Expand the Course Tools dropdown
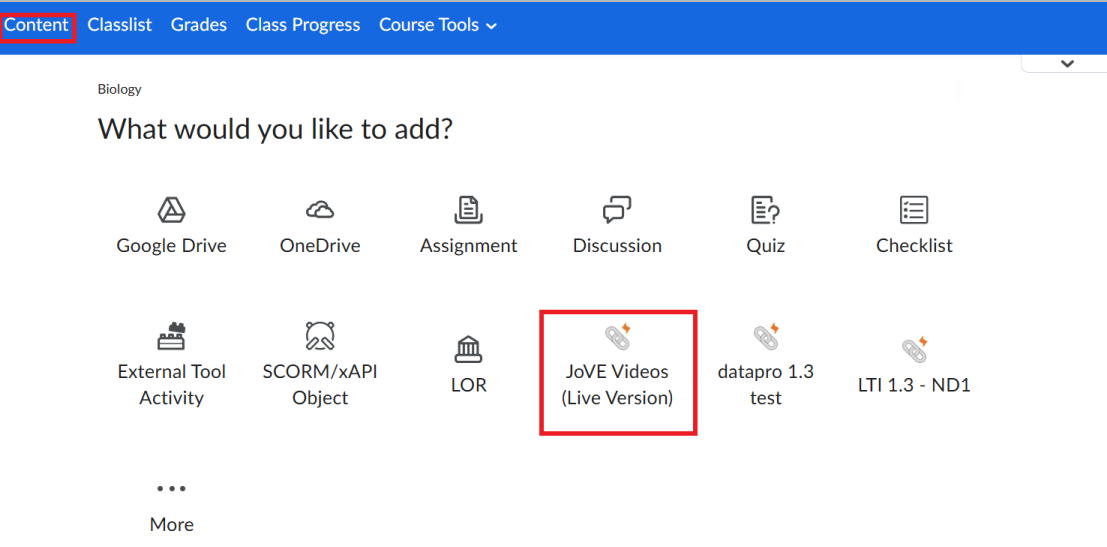This screenshot has width=1107, height=547. [438, 25]
